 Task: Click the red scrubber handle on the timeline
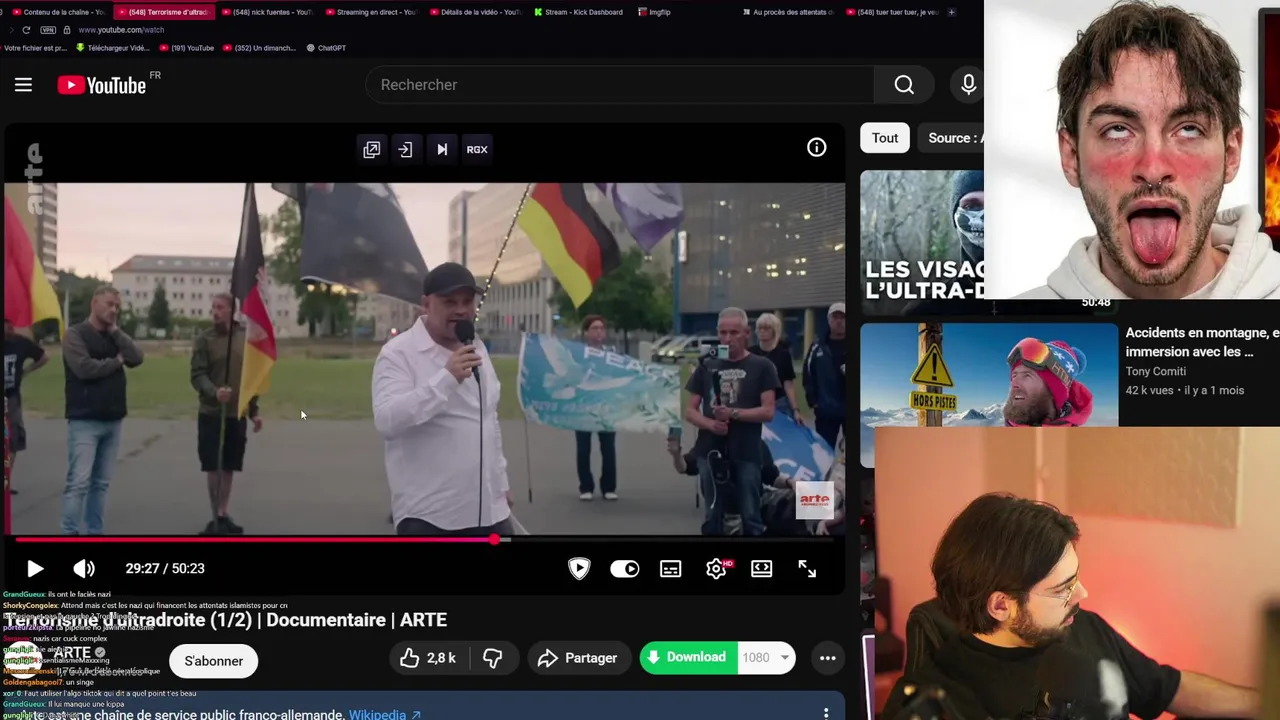(x=495, y=540)
